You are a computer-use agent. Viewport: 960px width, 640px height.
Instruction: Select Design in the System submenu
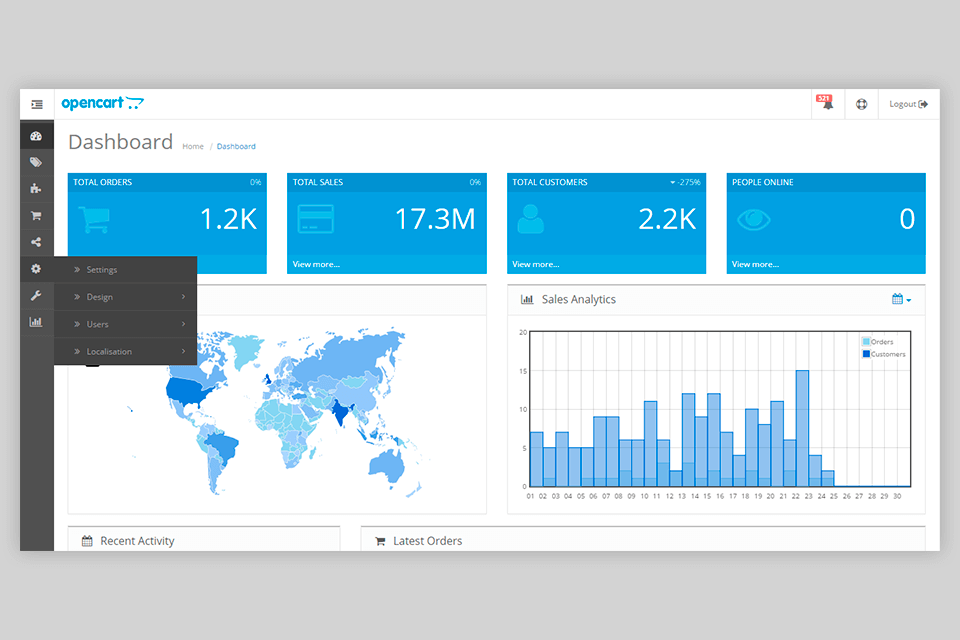pyautogui.click(x=126, y=297)
